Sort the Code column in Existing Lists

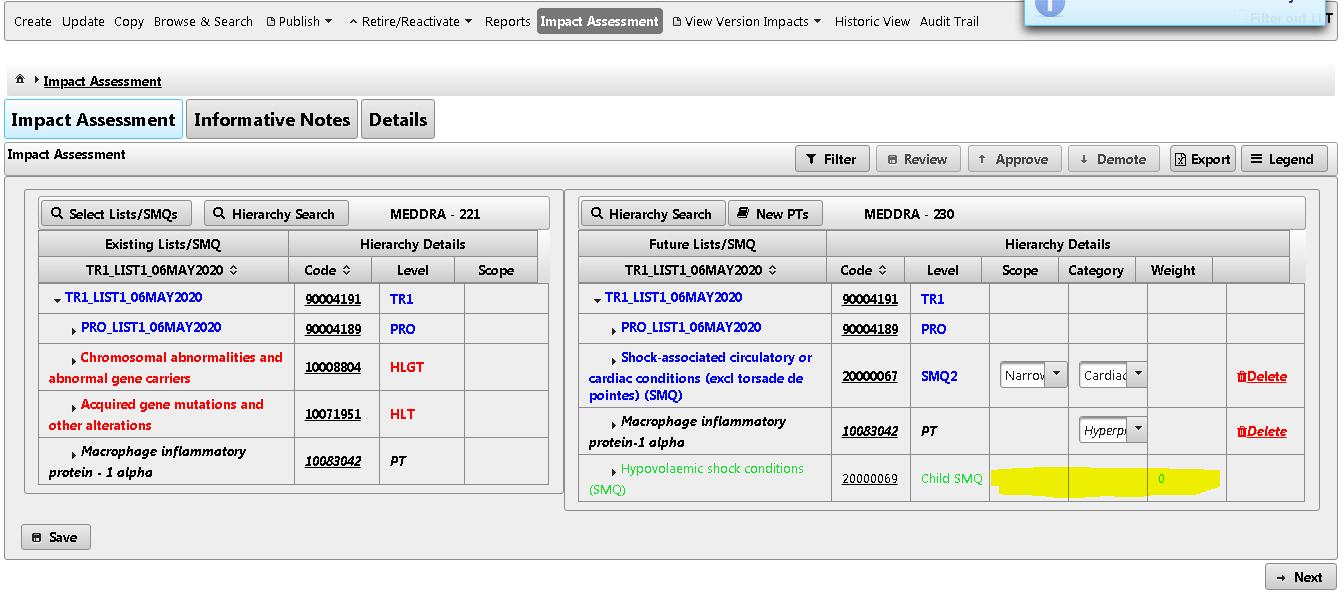click(x=329, y=269)
